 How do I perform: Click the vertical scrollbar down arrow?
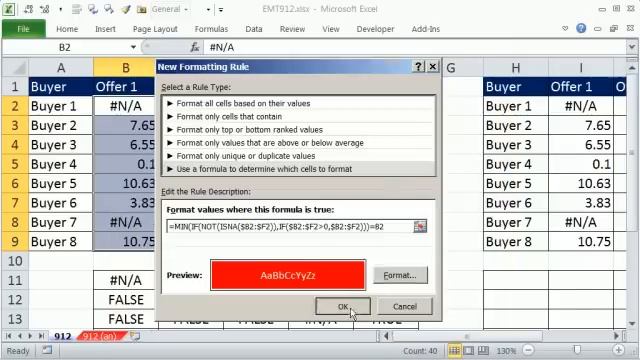(631, 323)
